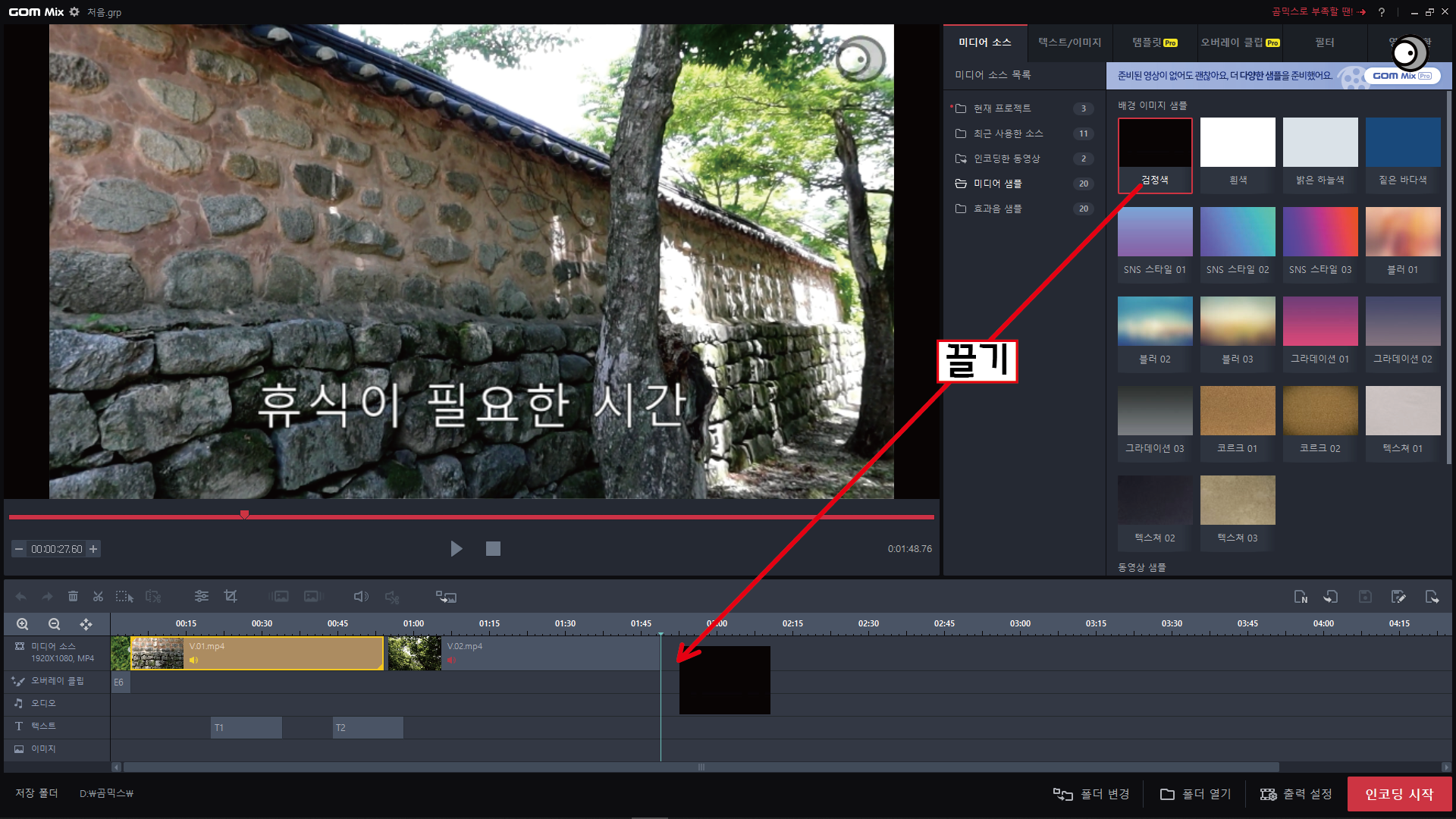Viewport: 1456px width, 819px height.
Task: Toggle audio mute on V.02.mp4 clip
Action: 452,661
